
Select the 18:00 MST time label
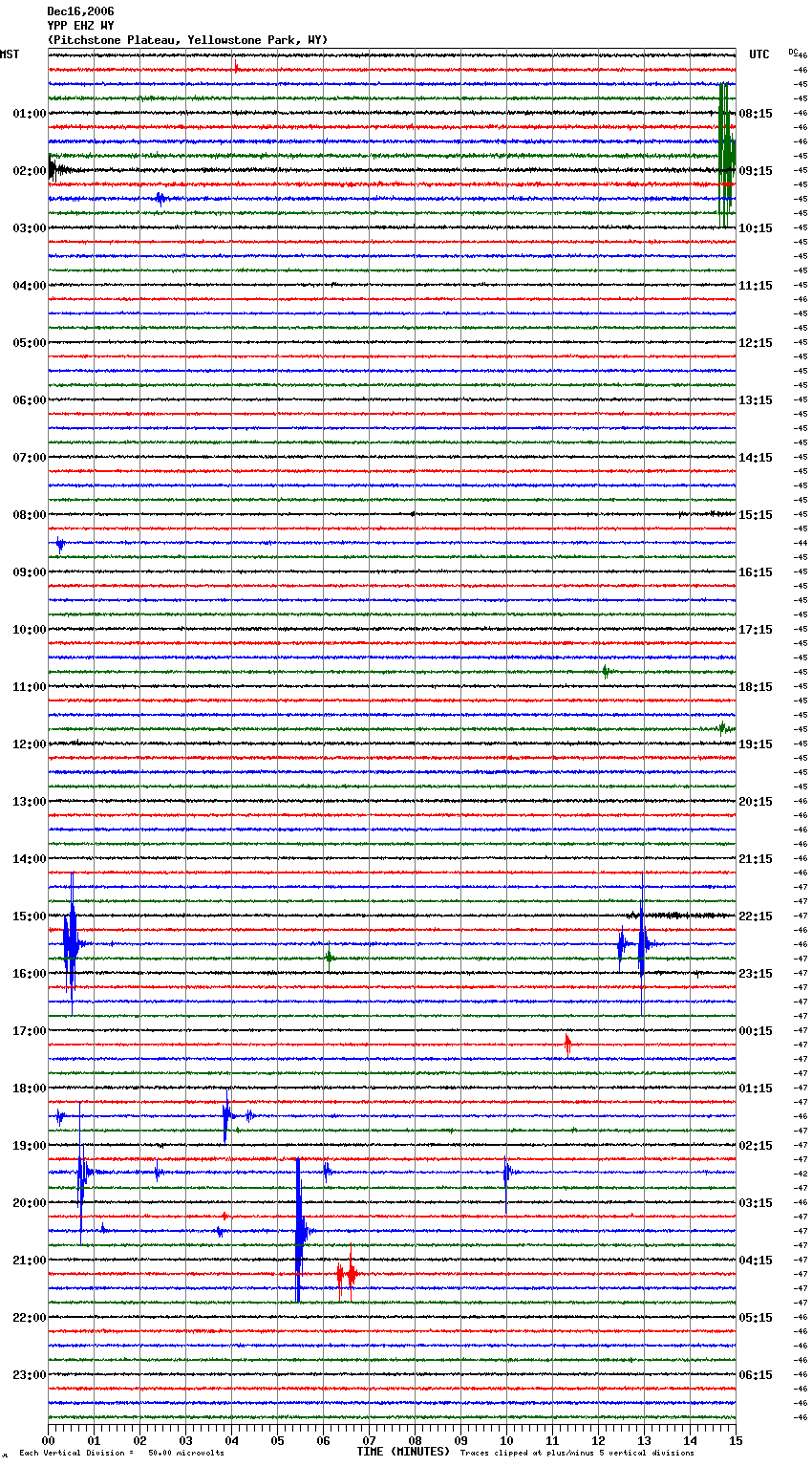30,1089
